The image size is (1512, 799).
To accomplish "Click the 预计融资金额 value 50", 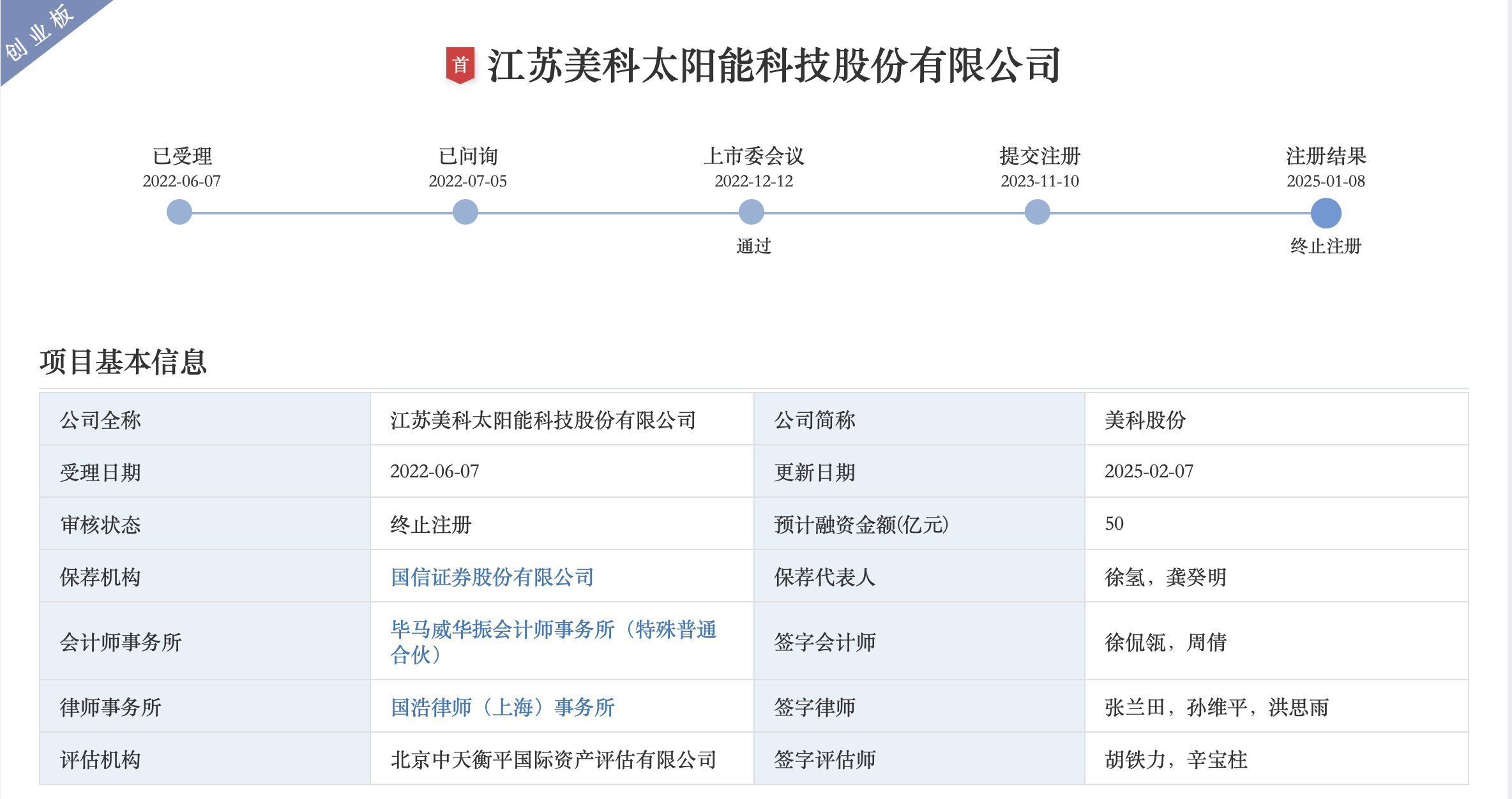I will coord(1114,524).
